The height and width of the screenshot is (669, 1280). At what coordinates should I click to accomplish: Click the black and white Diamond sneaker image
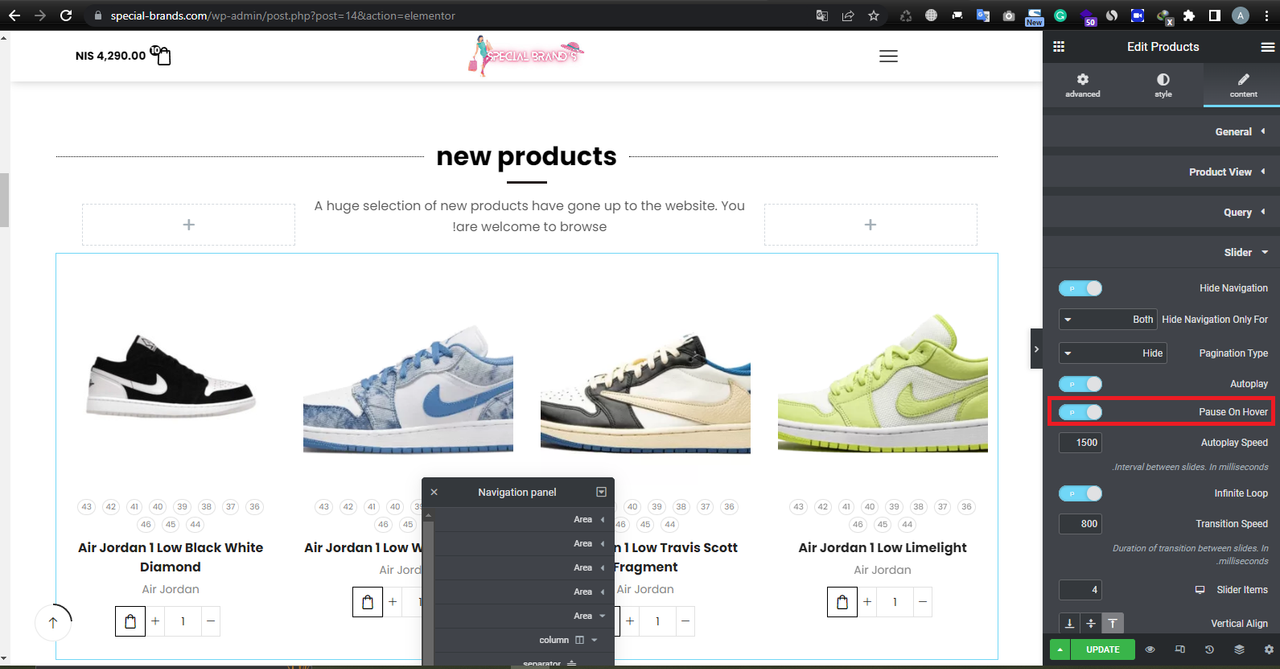coord(170,374)
